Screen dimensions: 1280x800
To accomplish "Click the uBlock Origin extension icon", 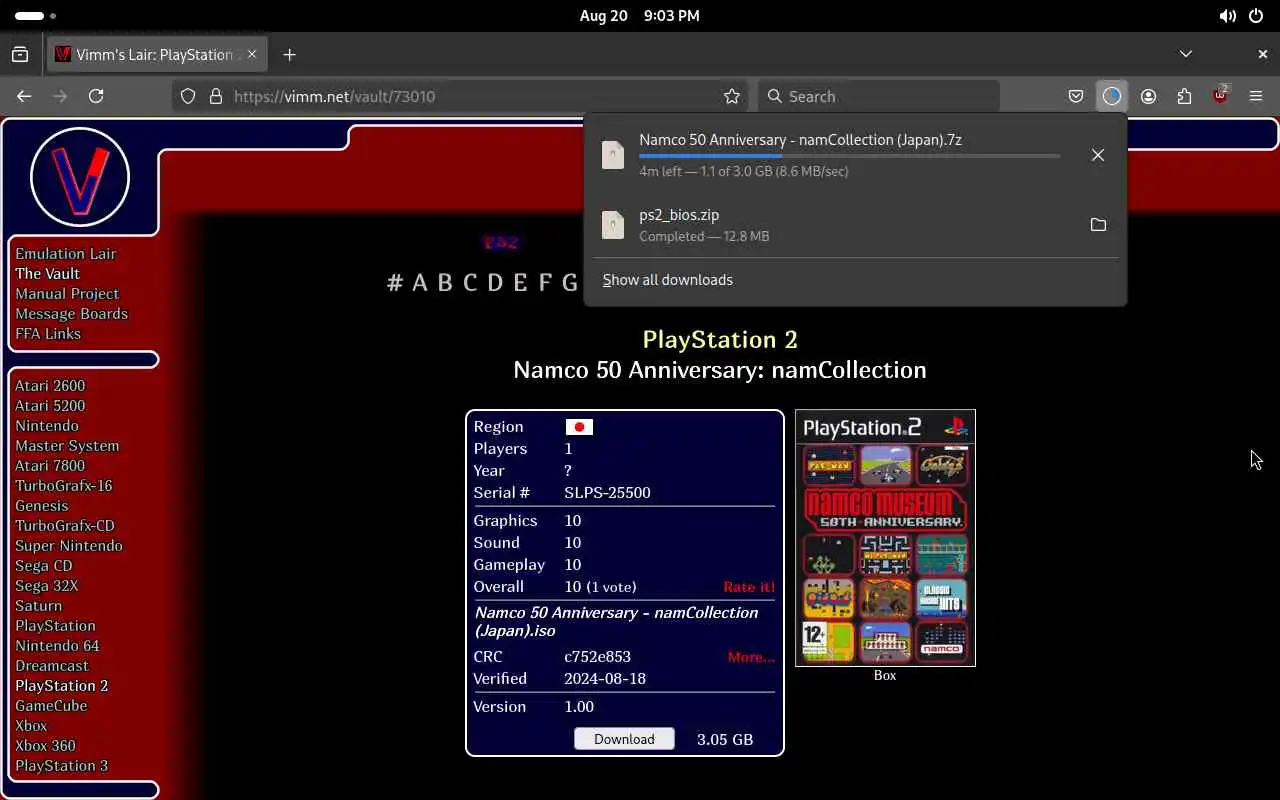I will (x=1220, y=96).
